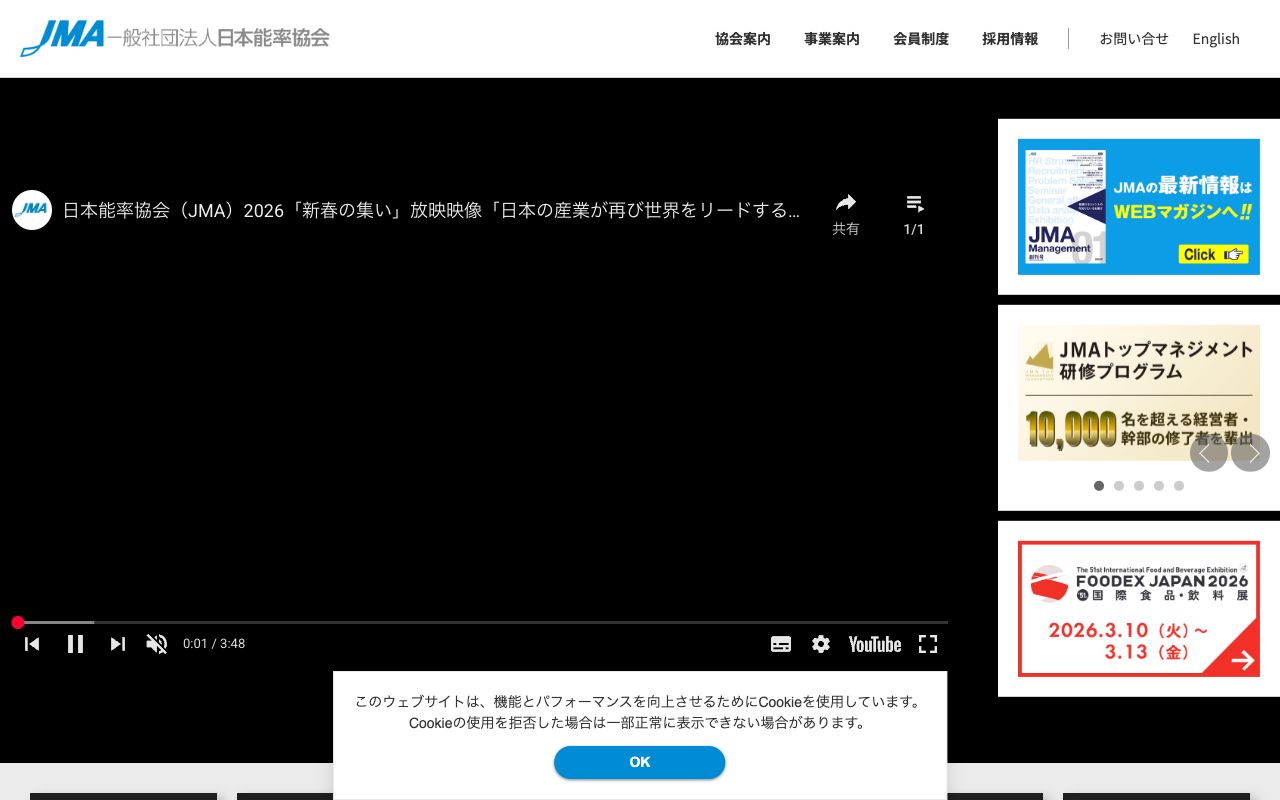
Task: Unmute the video audio
Action: pyautogui.click(x=157, y=644)
